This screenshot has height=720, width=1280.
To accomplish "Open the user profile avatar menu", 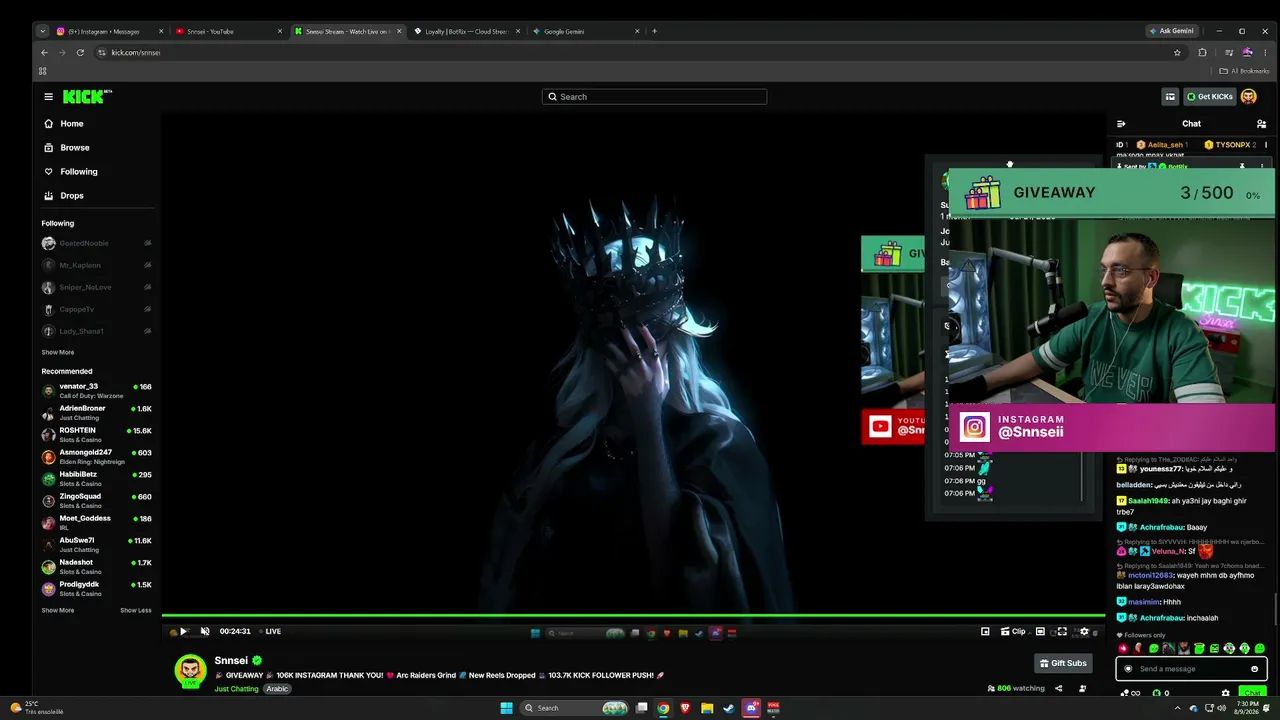I will pos(1248,97).
